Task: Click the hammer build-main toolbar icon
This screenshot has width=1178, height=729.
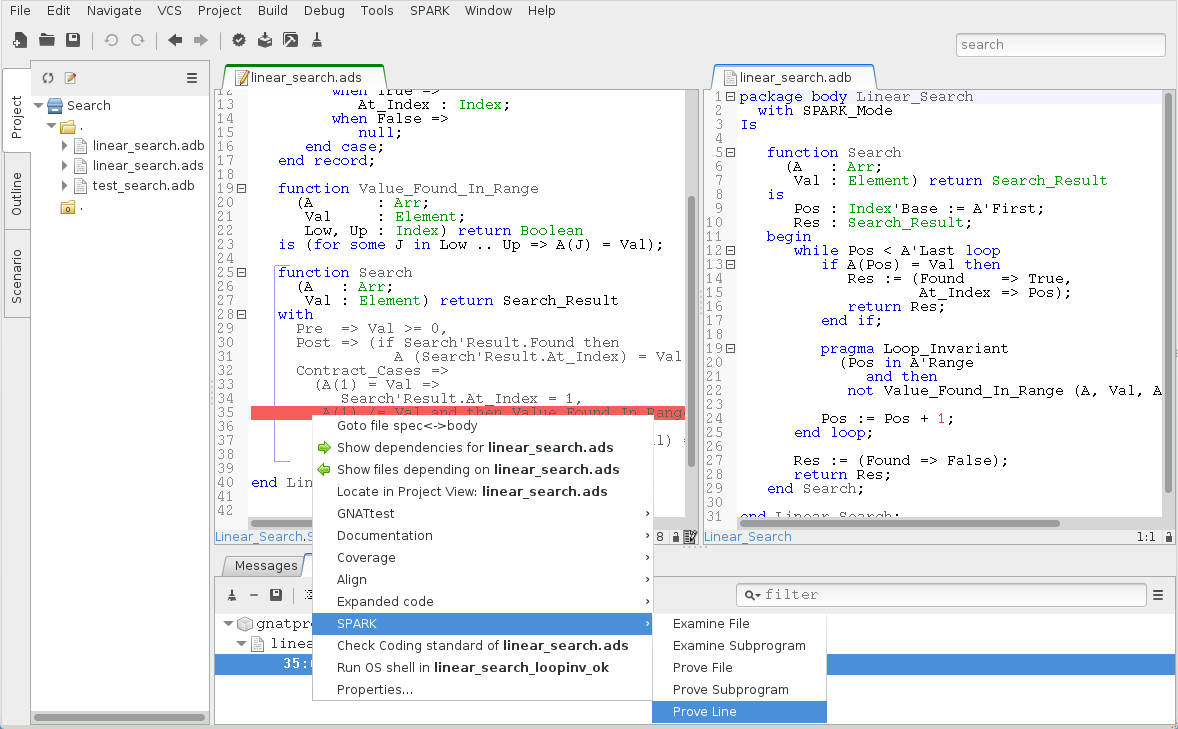Action: [290, 40]
